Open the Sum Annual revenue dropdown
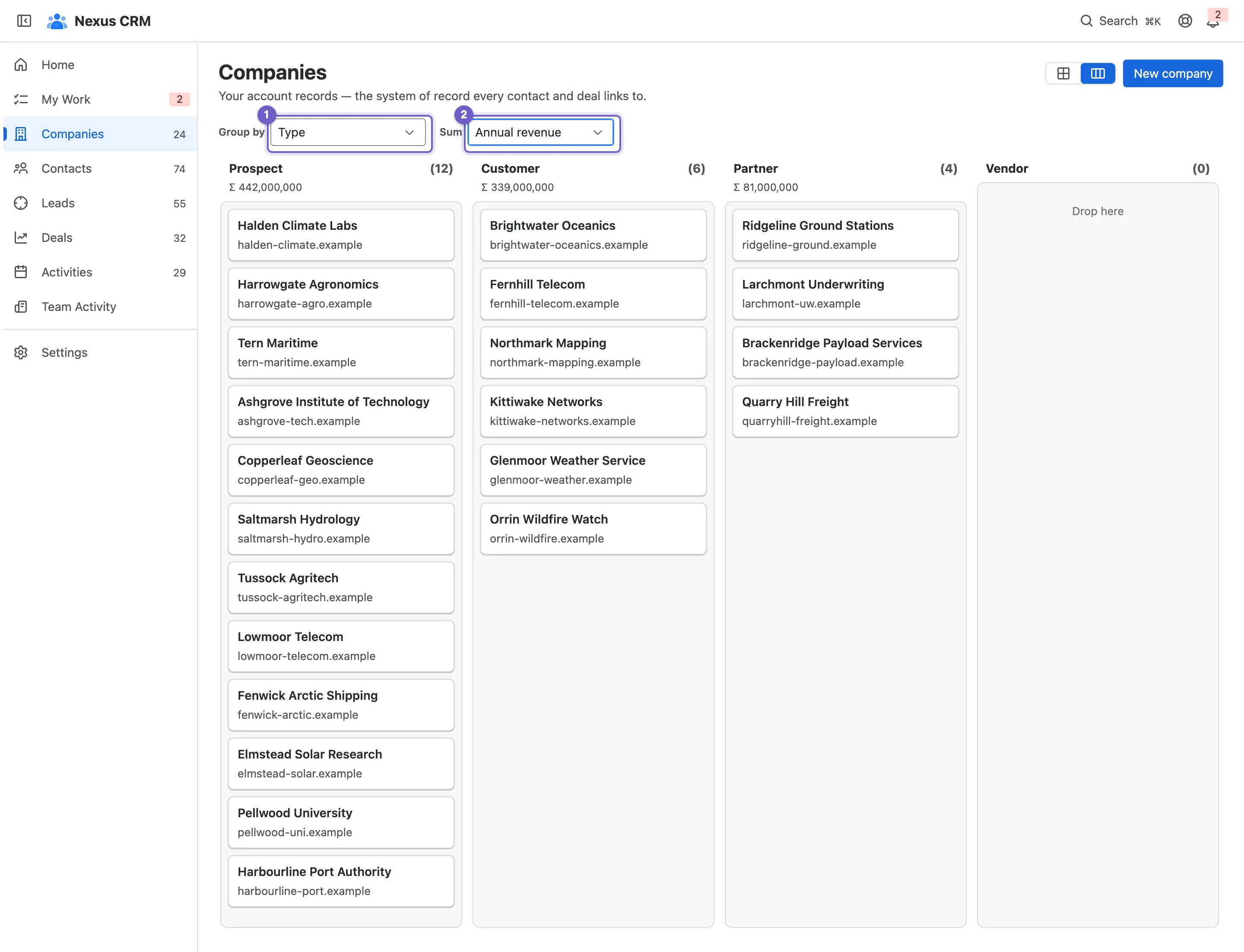 point(540,132)
